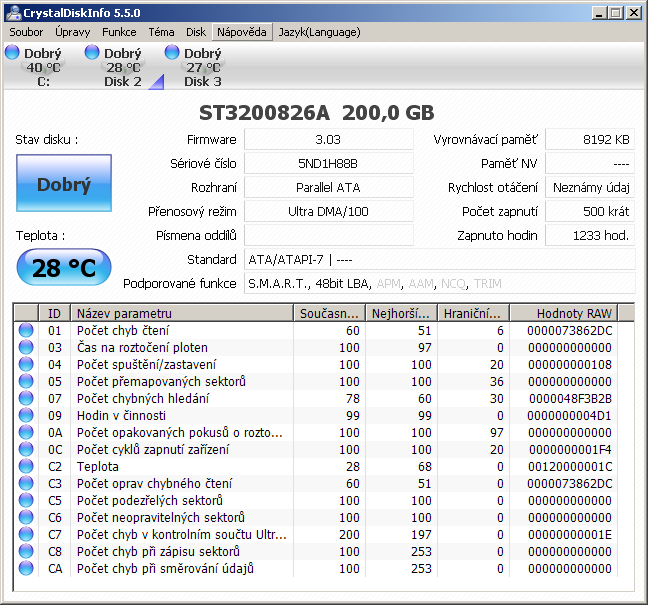Click the big Dobrý health status button

tap(64, 183)
